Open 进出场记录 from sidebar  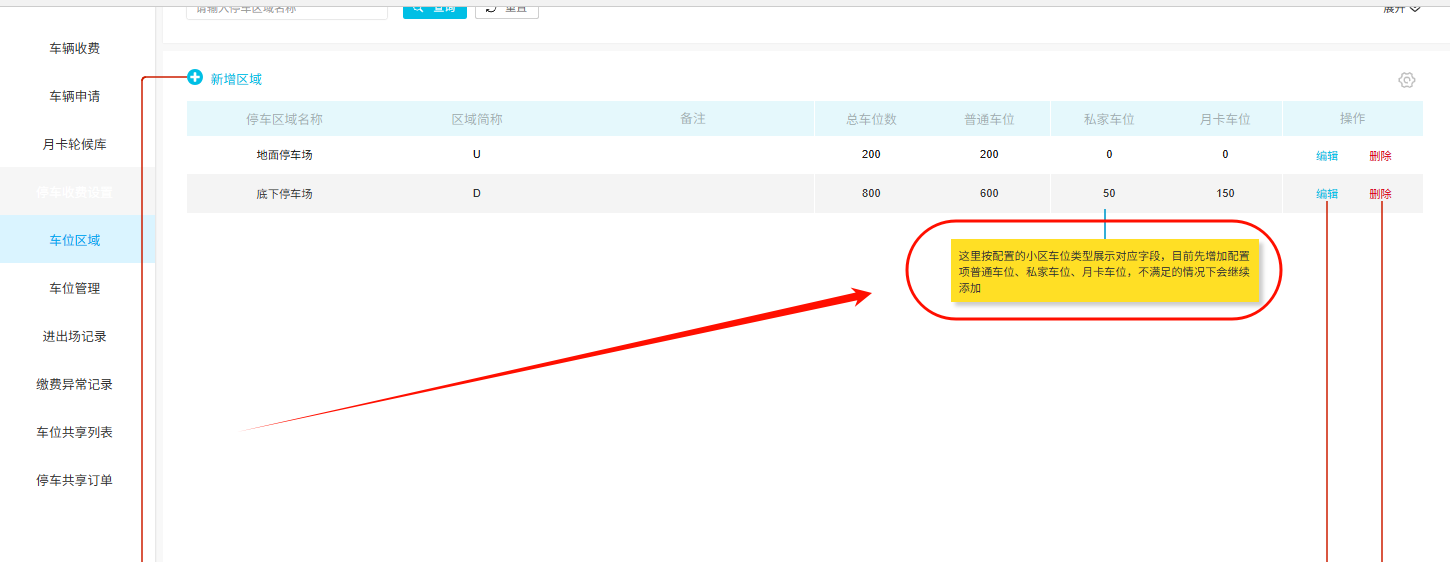(x=75, y=336)
